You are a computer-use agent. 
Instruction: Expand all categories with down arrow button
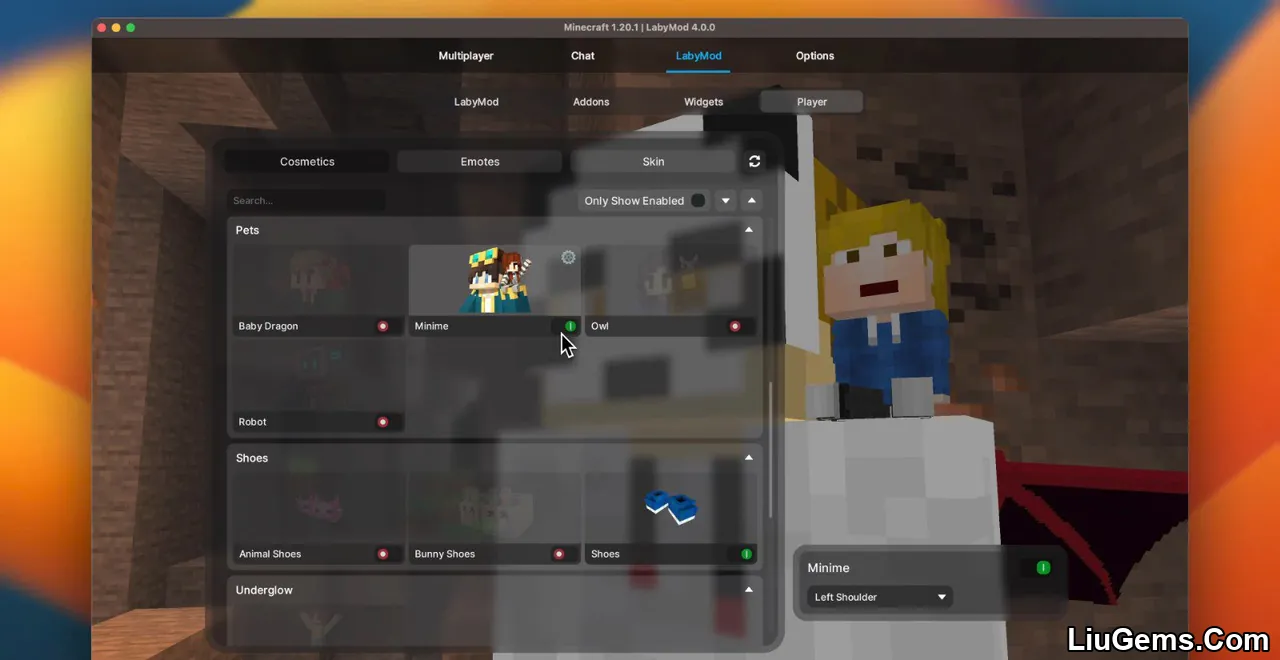(726, 200)
